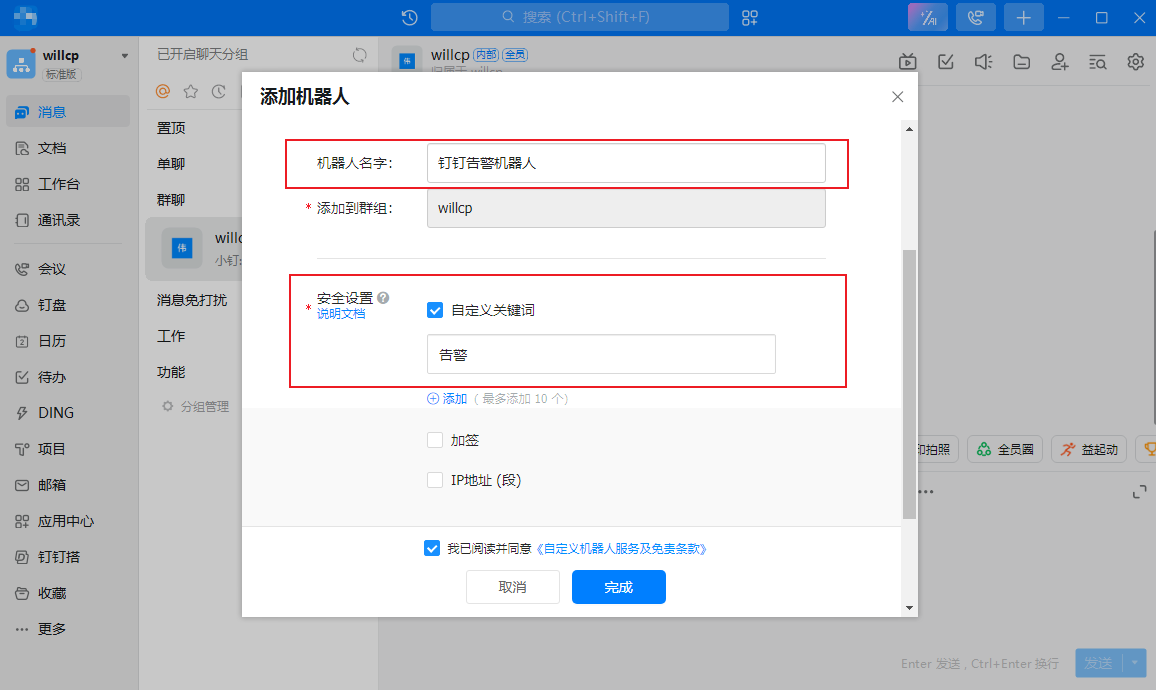Uncheck the 自定义关键词 checkbox
The height and width of the screenshot is (690, 1156).
pos(435,310)
